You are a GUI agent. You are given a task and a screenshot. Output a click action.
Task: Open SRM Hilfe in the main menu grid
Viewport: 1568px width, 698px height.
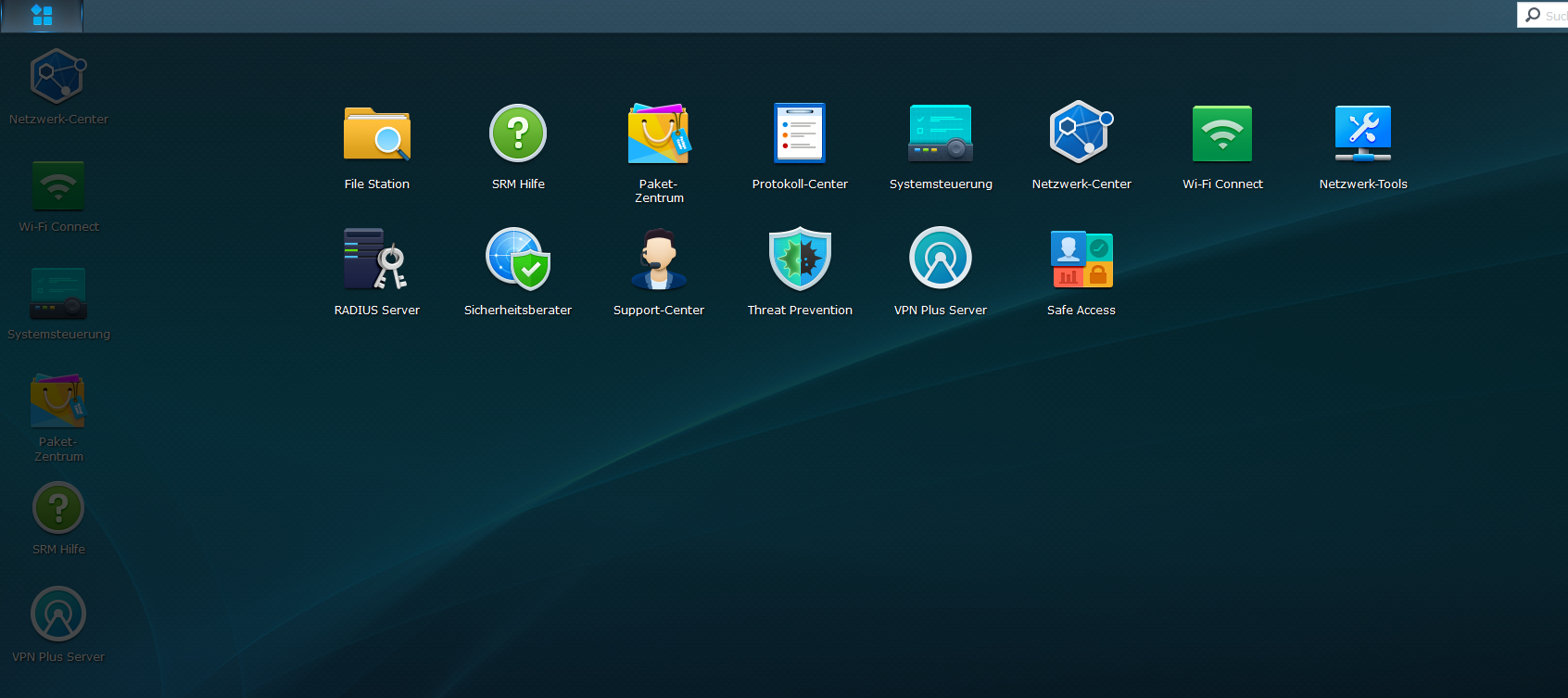pyautogui.click(x=517, y=135)
